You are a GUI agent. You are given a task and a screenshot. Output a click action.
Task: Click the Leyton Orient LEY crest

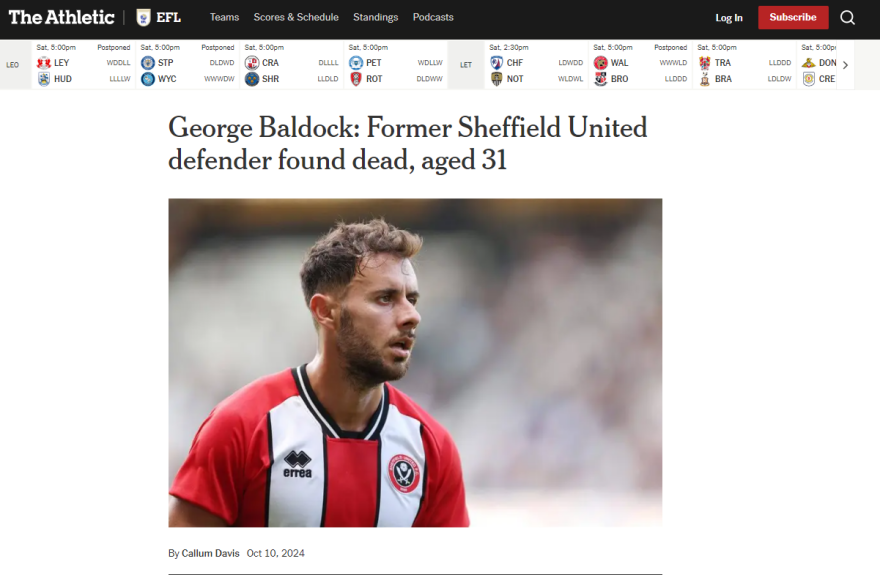pos(44,63)
